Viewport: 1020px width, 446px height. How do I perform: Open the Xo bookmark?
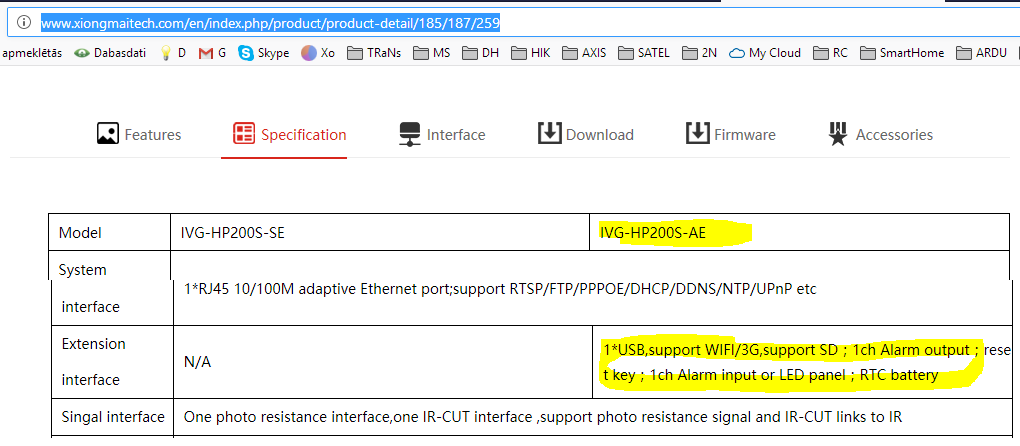pos(318,53)
